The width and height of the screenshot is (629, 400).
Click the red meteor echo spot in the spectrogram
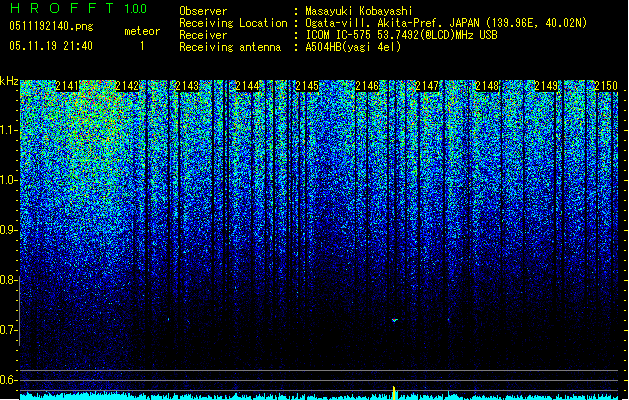coord(394,320)
